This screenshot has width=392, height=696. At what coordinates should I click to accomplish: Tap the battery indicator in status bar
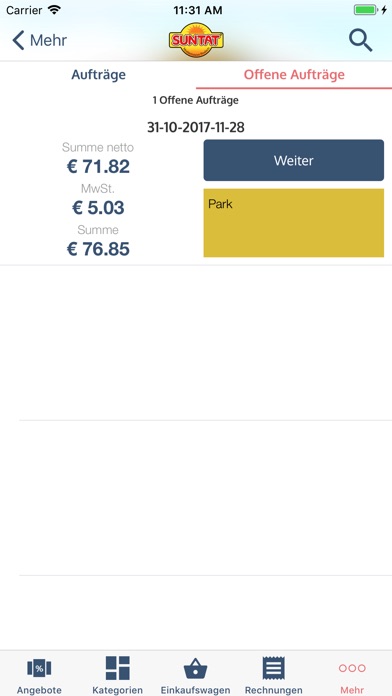click(365, 10)
